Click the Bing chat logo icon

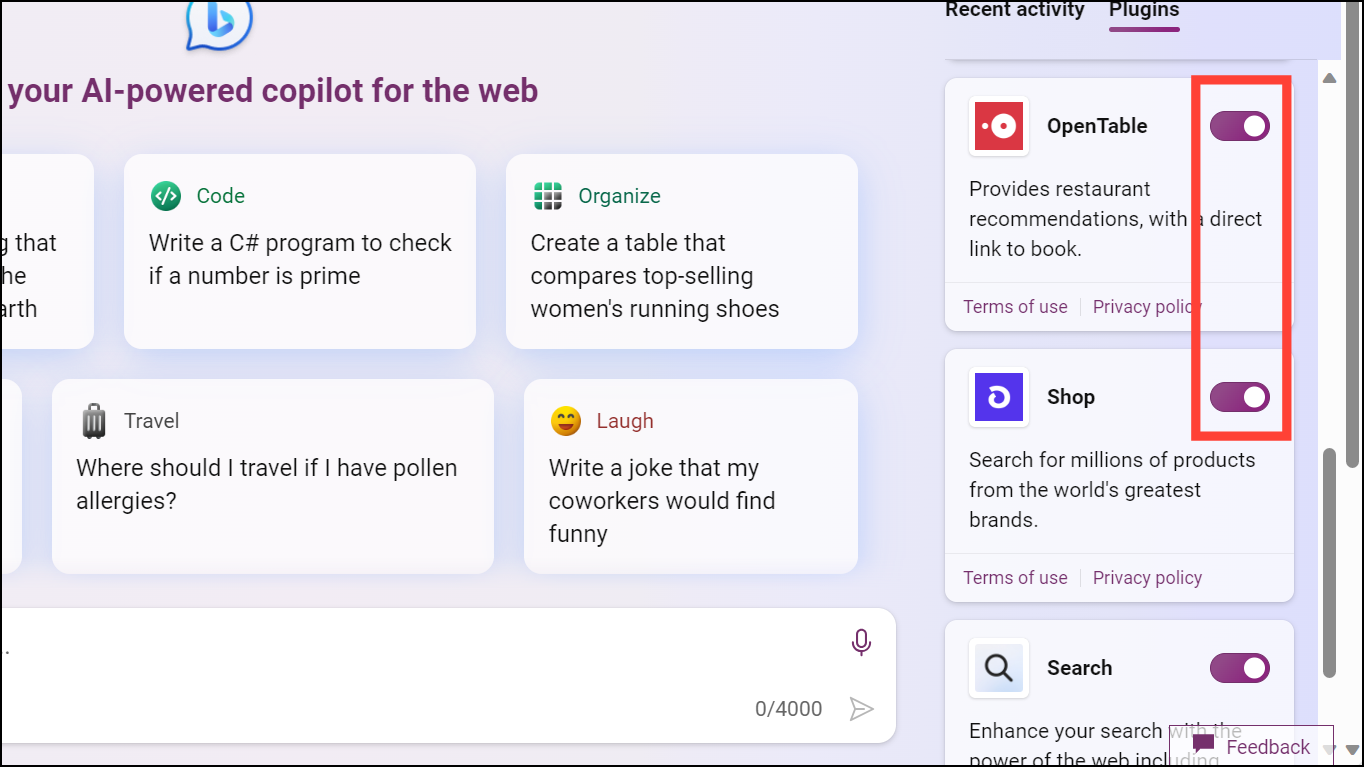219,24
